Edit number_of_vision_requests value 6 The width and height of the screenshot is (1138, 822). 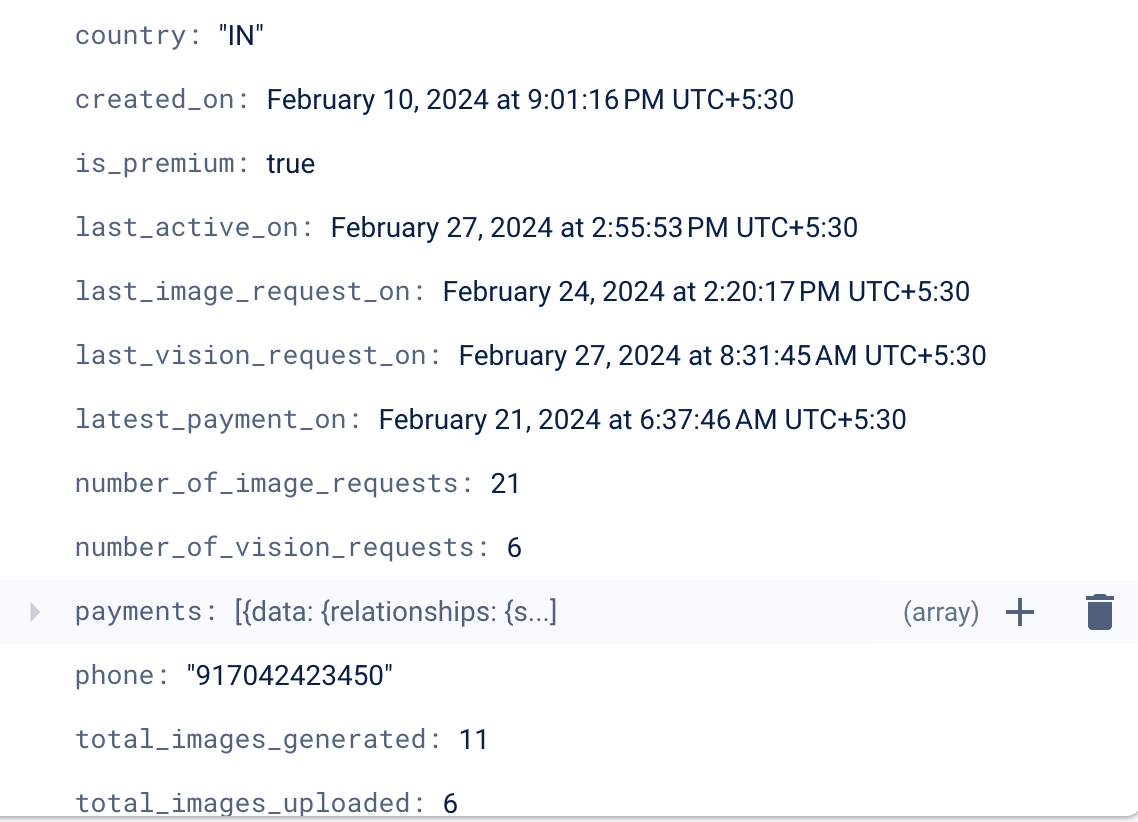tap(514, 548)
